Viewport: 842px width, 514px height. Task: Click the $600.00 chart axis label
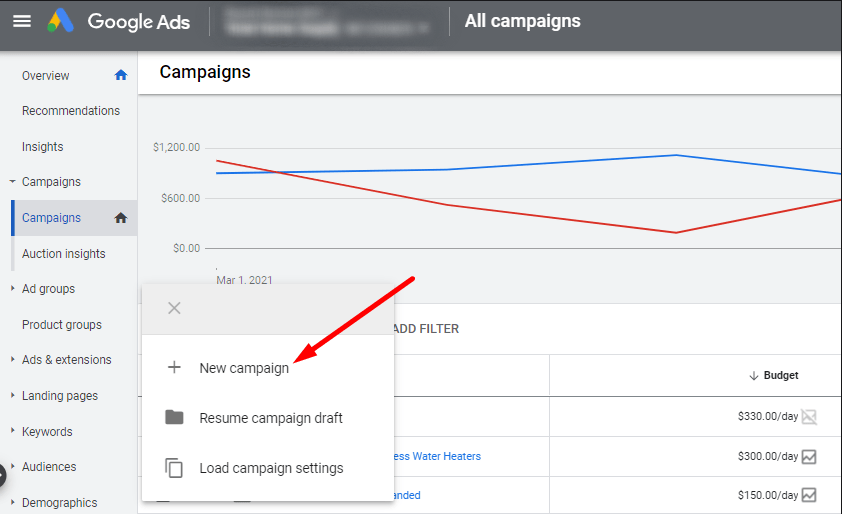pos(180,198)
